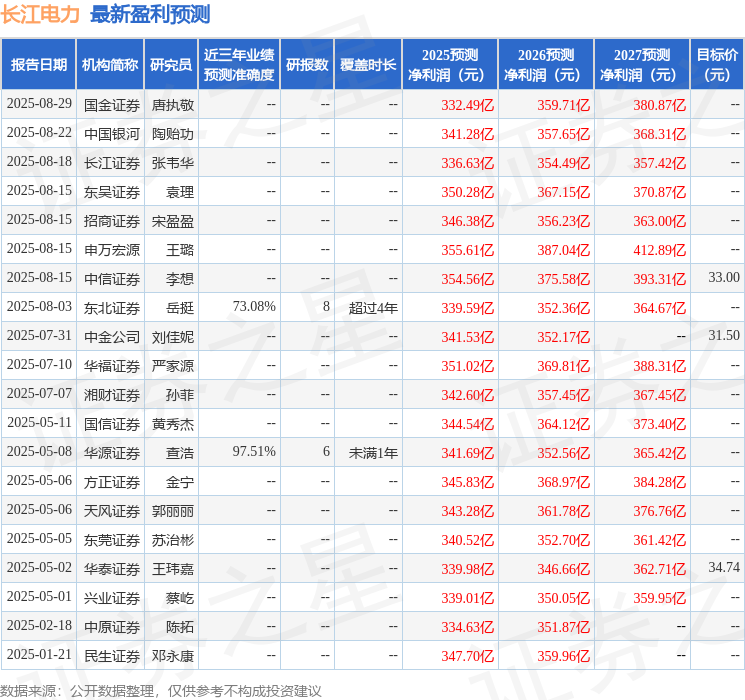The height and width of the screenshot is (700, 745).
Task: Click report date 2025-01-21
Action: [39, 654]
